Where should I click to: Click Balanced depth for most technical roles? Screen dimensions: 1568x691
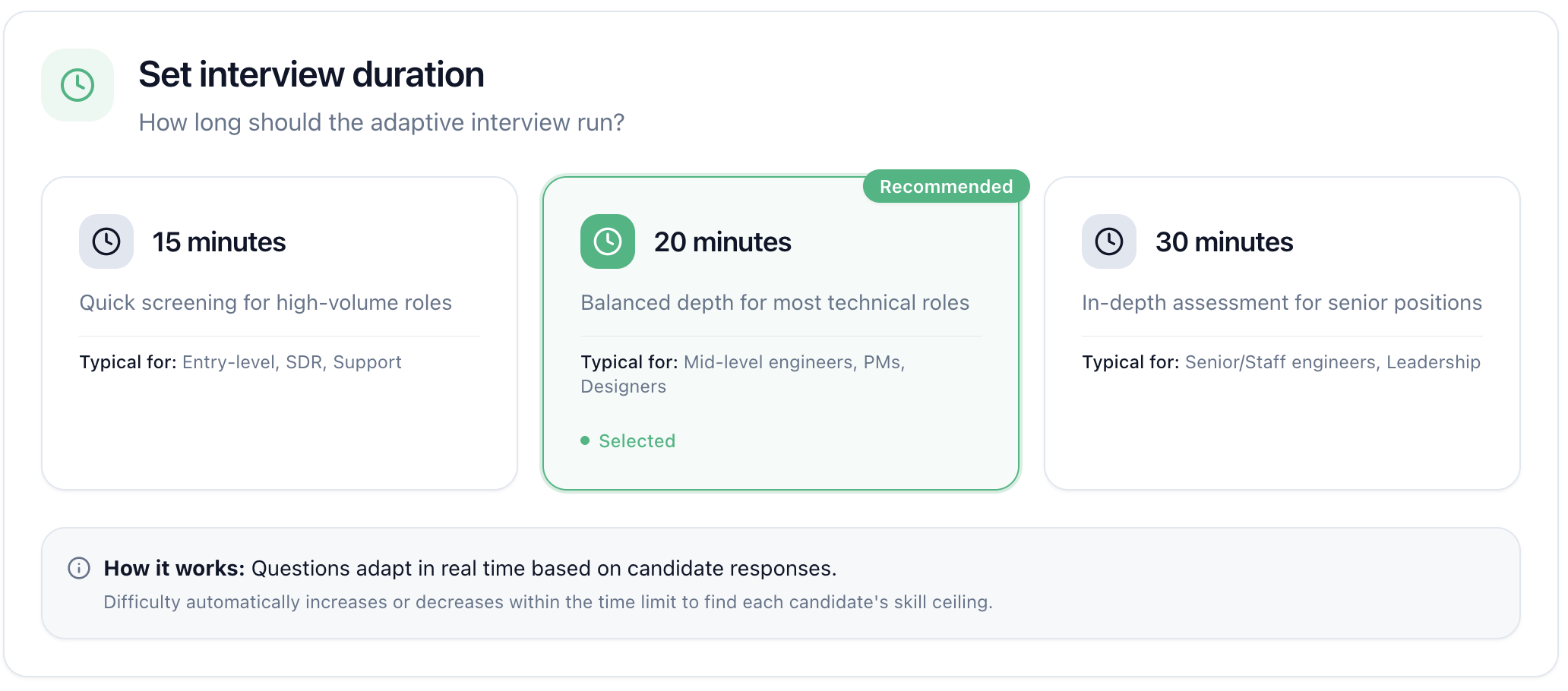[x=775, y=303]
